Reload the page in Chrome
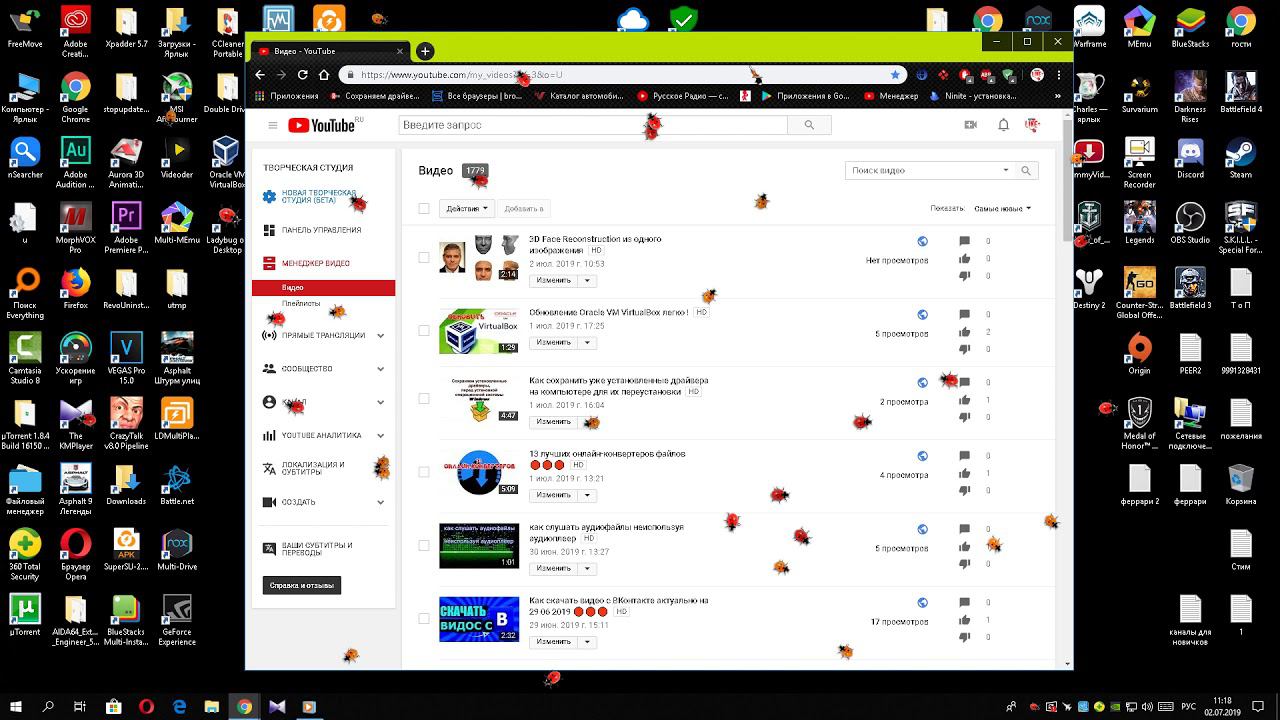The image size is (1280, 720). point(303,75)
